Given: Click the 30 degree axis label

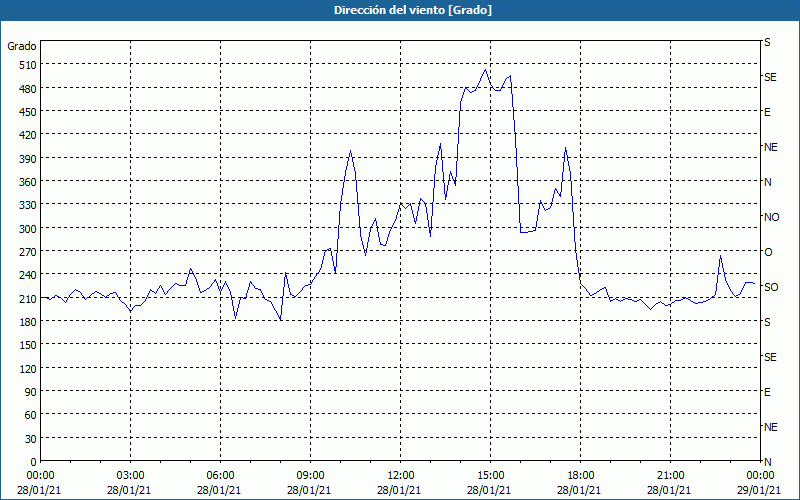Looking at the screenshot, I should [x=31, y=439].
